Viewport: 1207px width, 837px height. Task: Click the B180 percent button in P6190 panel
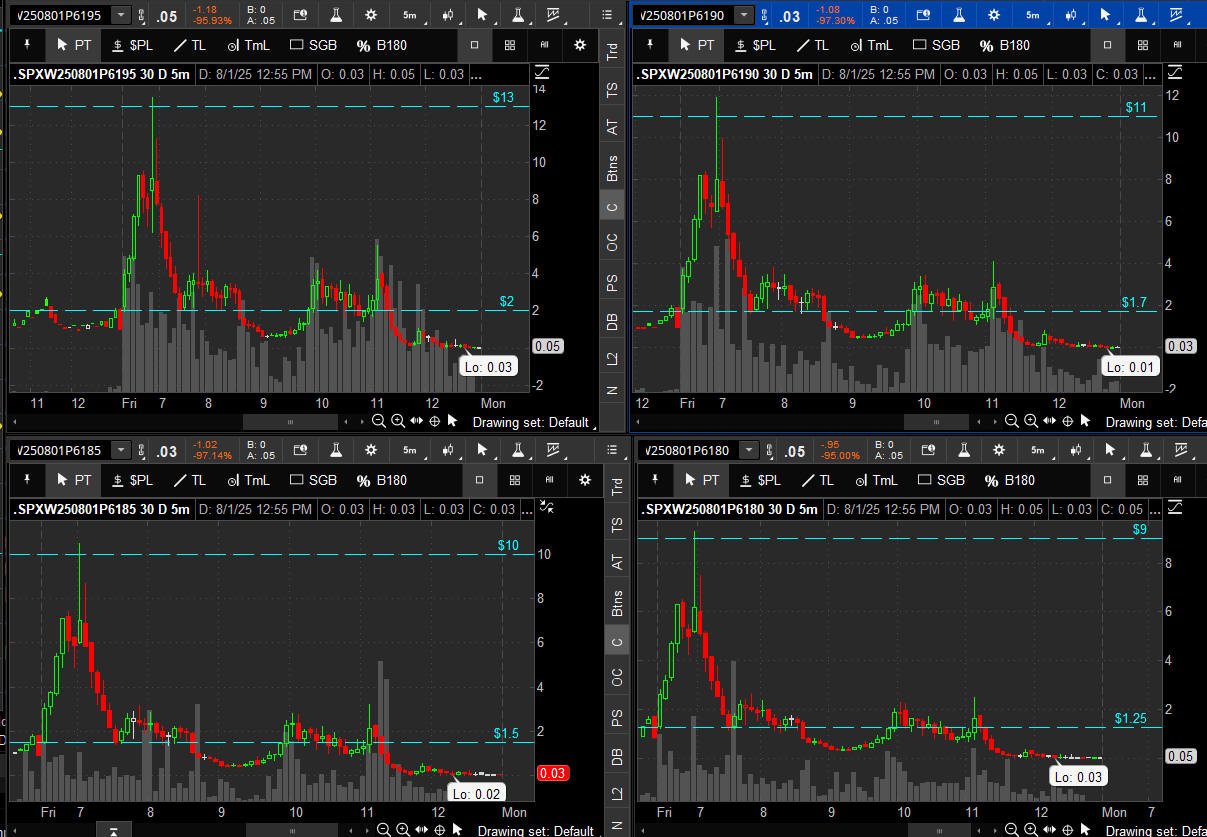(1004, 45)
